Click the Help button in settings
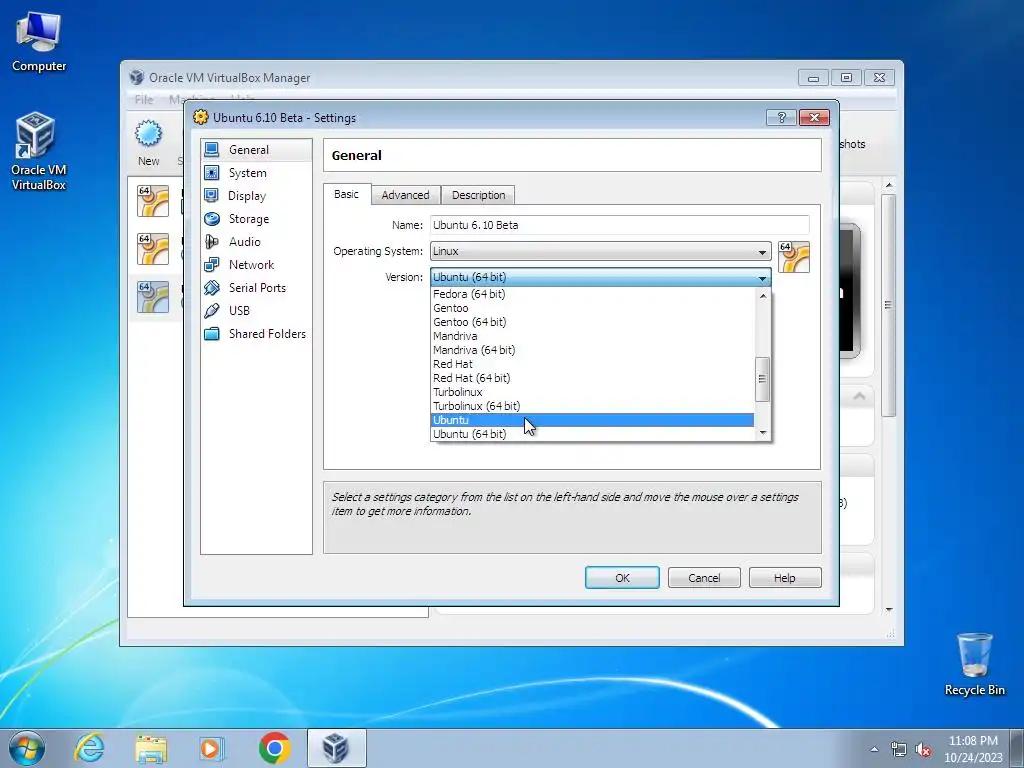The width and height of the screenshot is (1024, 768). [x=784, y=578]
